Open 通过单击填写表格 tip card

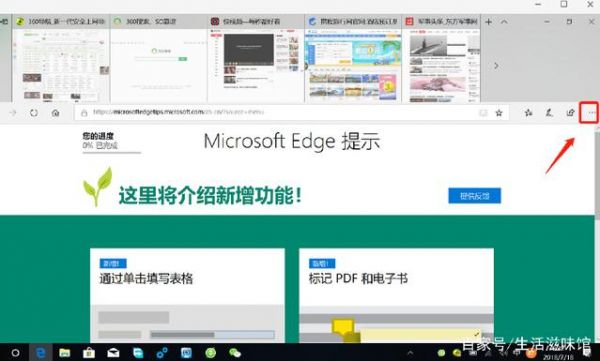click(188, 295)
